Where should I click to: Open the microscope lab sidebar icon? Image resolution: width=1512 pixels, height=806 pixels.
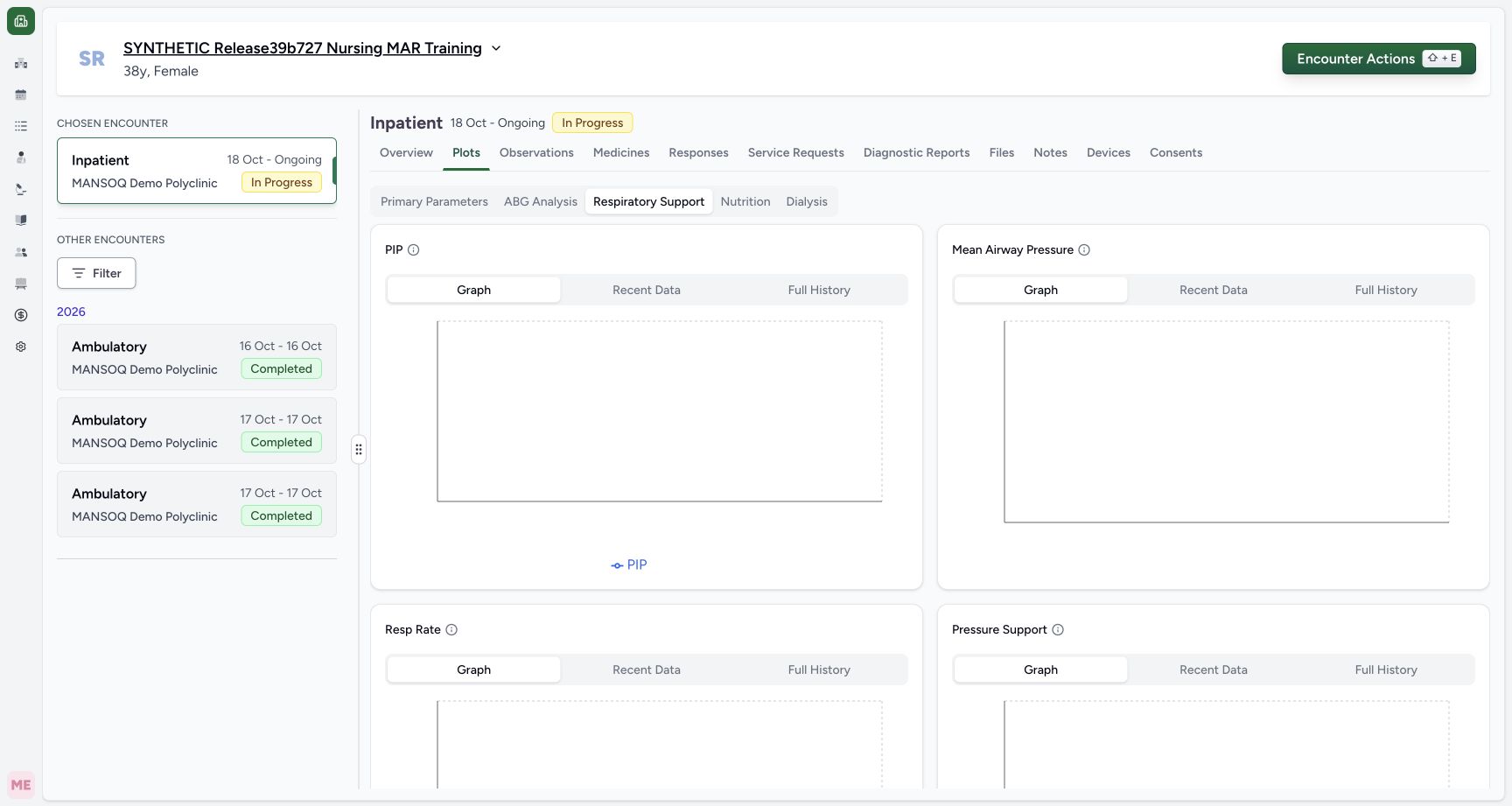click(x=21, y=189)
